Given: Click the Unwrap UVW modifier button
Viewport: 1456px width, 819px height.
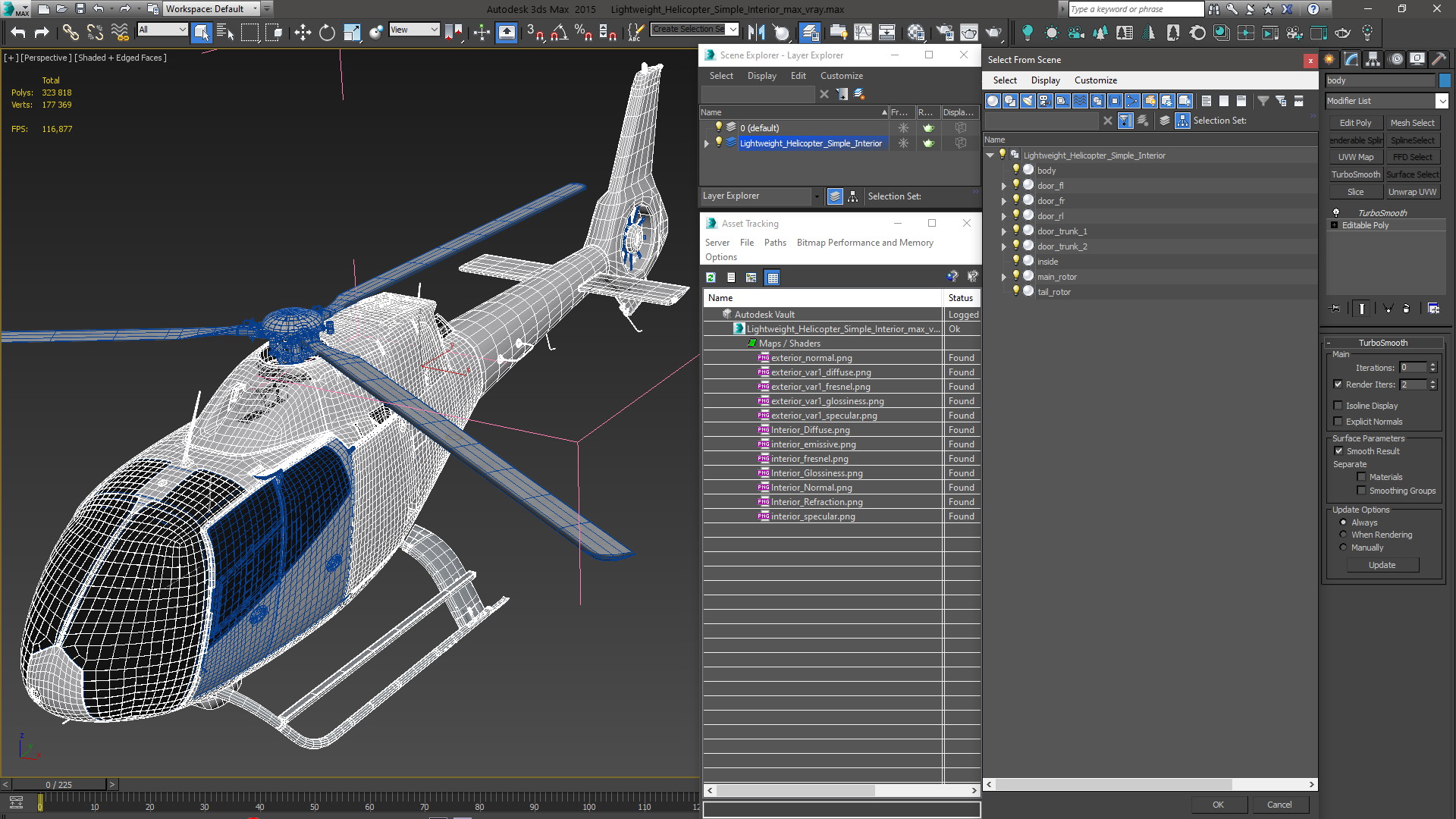Looking at the screenshot, I should [x=1412, y=192].
